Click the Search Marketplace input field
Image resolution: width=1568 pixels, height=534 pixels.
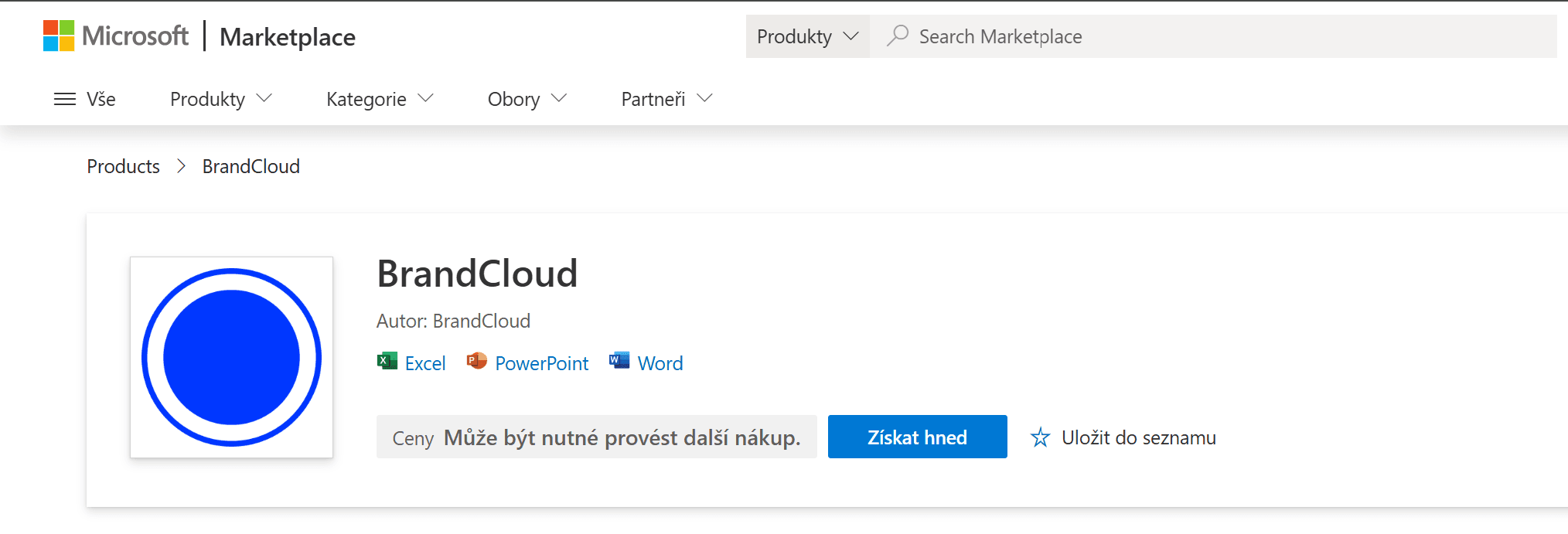click(1214, 36)
